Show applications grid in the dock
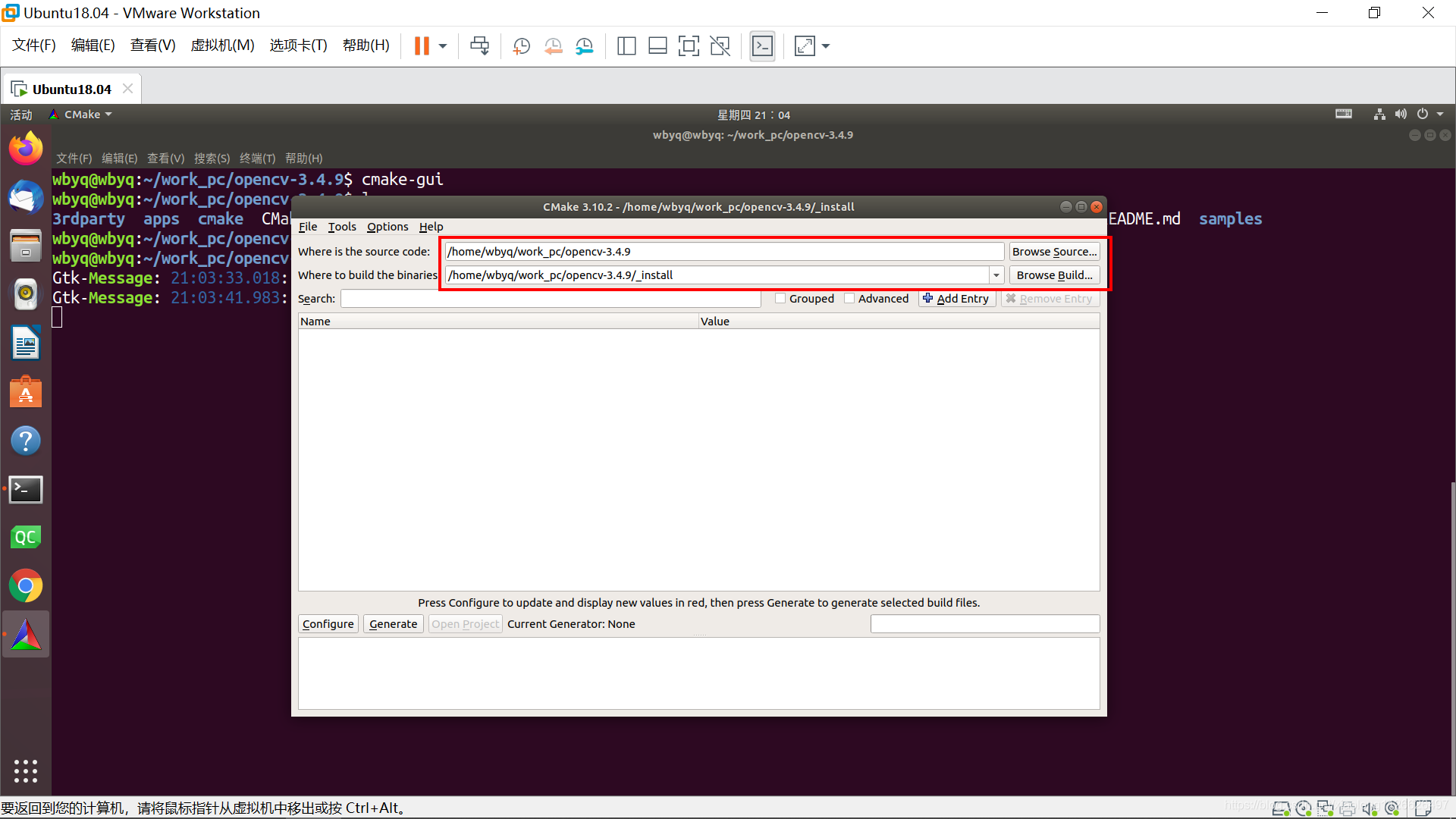This screenshot has height=819, width=1456. 26,770
